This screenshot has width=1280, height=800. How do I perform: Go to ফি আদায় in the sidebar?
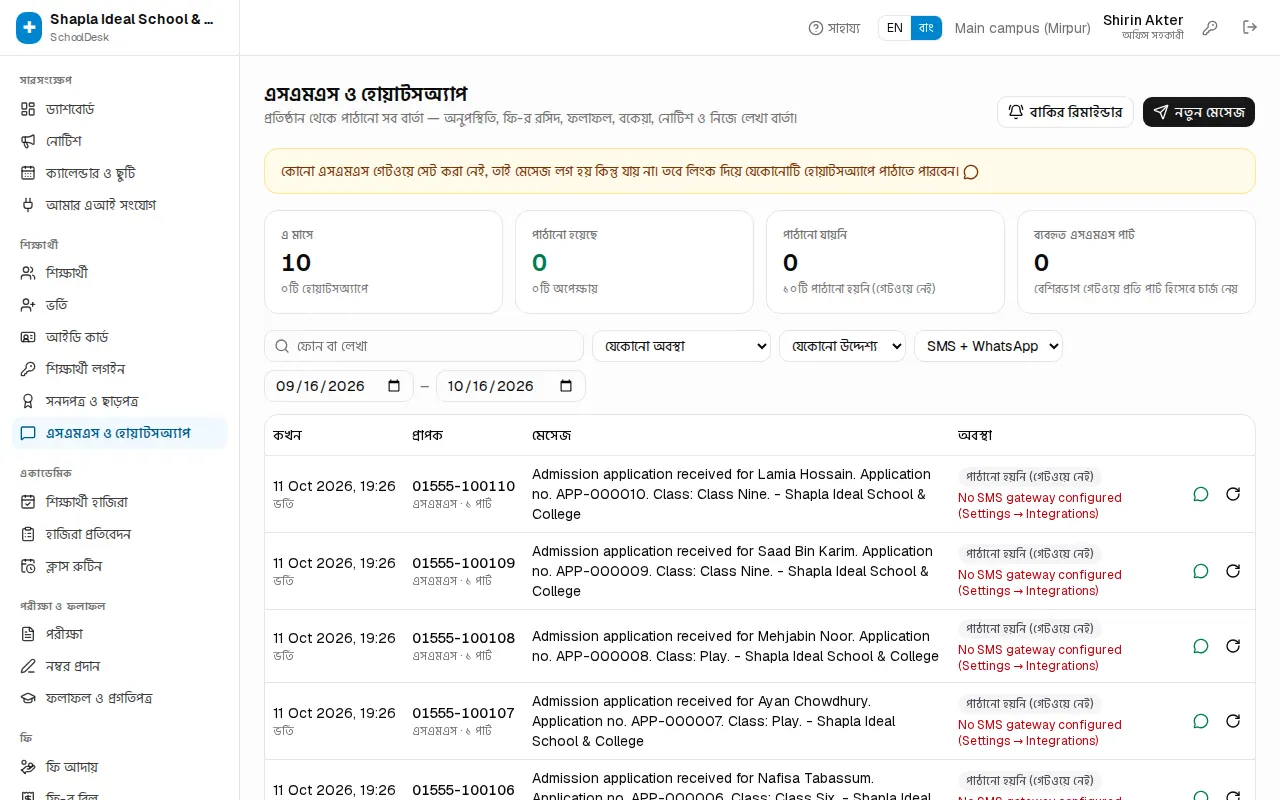(120, 767)
